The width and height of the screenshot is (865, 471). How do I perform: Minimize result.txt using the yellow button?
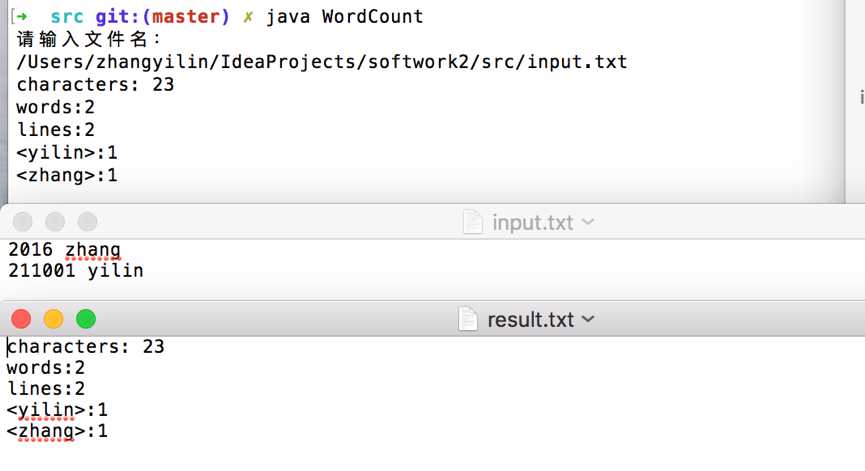54,319
